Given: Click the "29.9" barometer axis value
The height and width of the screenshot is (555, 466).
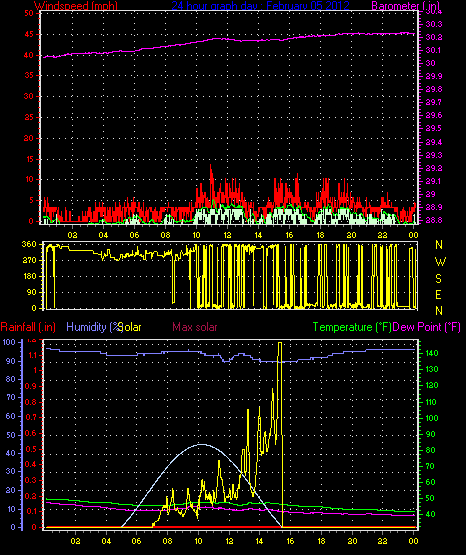Looking at the screenshot, I should [x=434, y=76].
